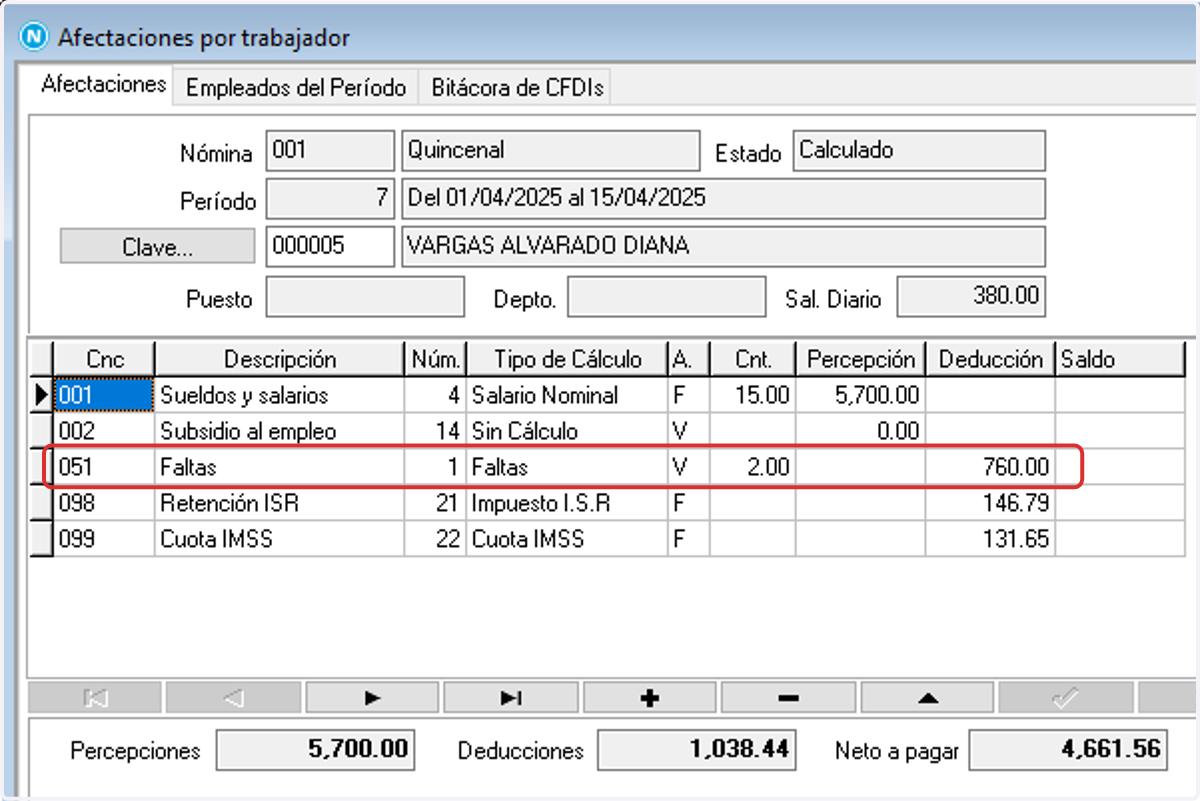Click the Estado field showing Calculado
Viewport: 1200px width, 801px height.
919,151
